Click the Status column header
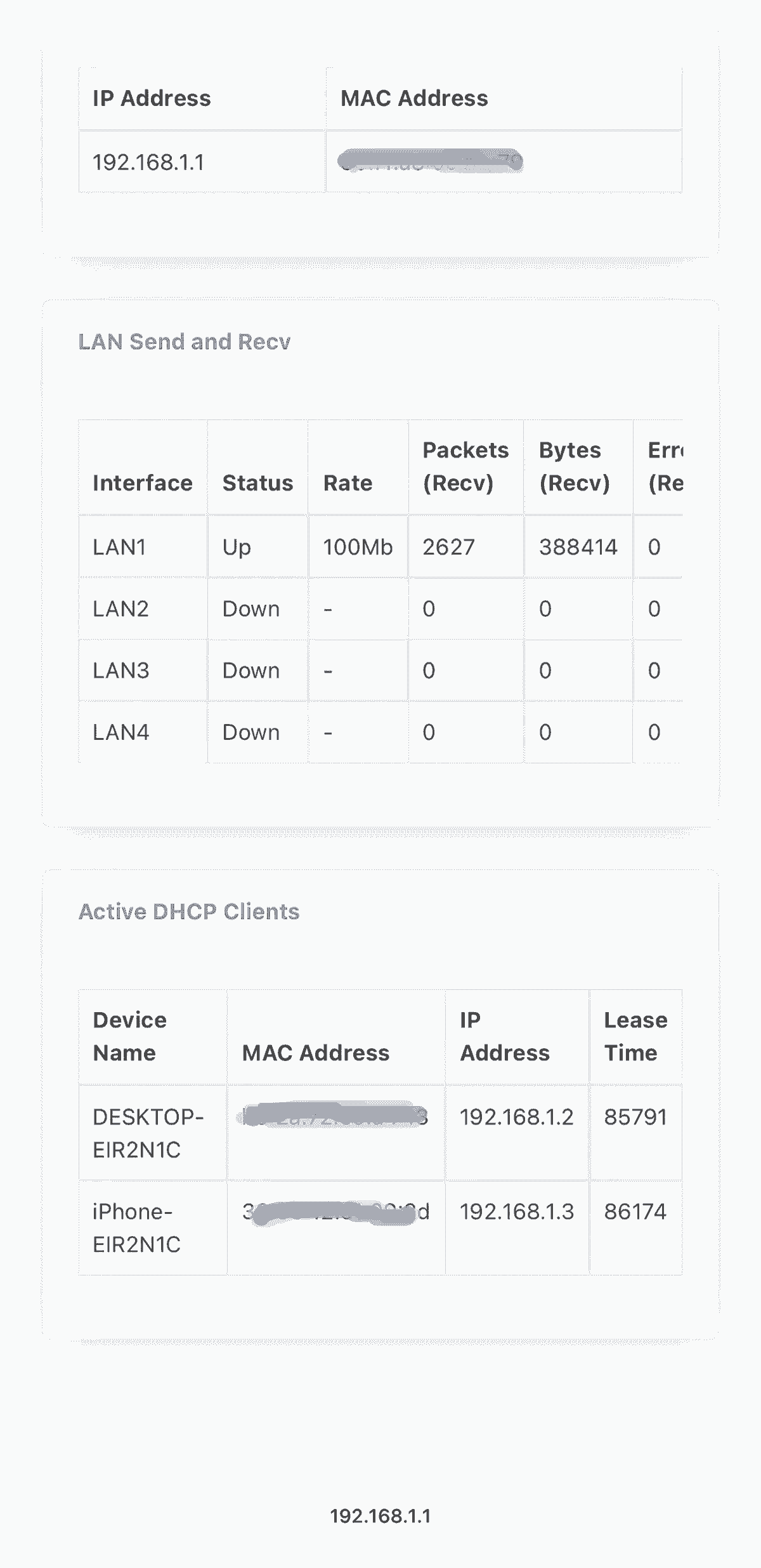The width and height of the screenshot is (761, 1568). (257, 483)
